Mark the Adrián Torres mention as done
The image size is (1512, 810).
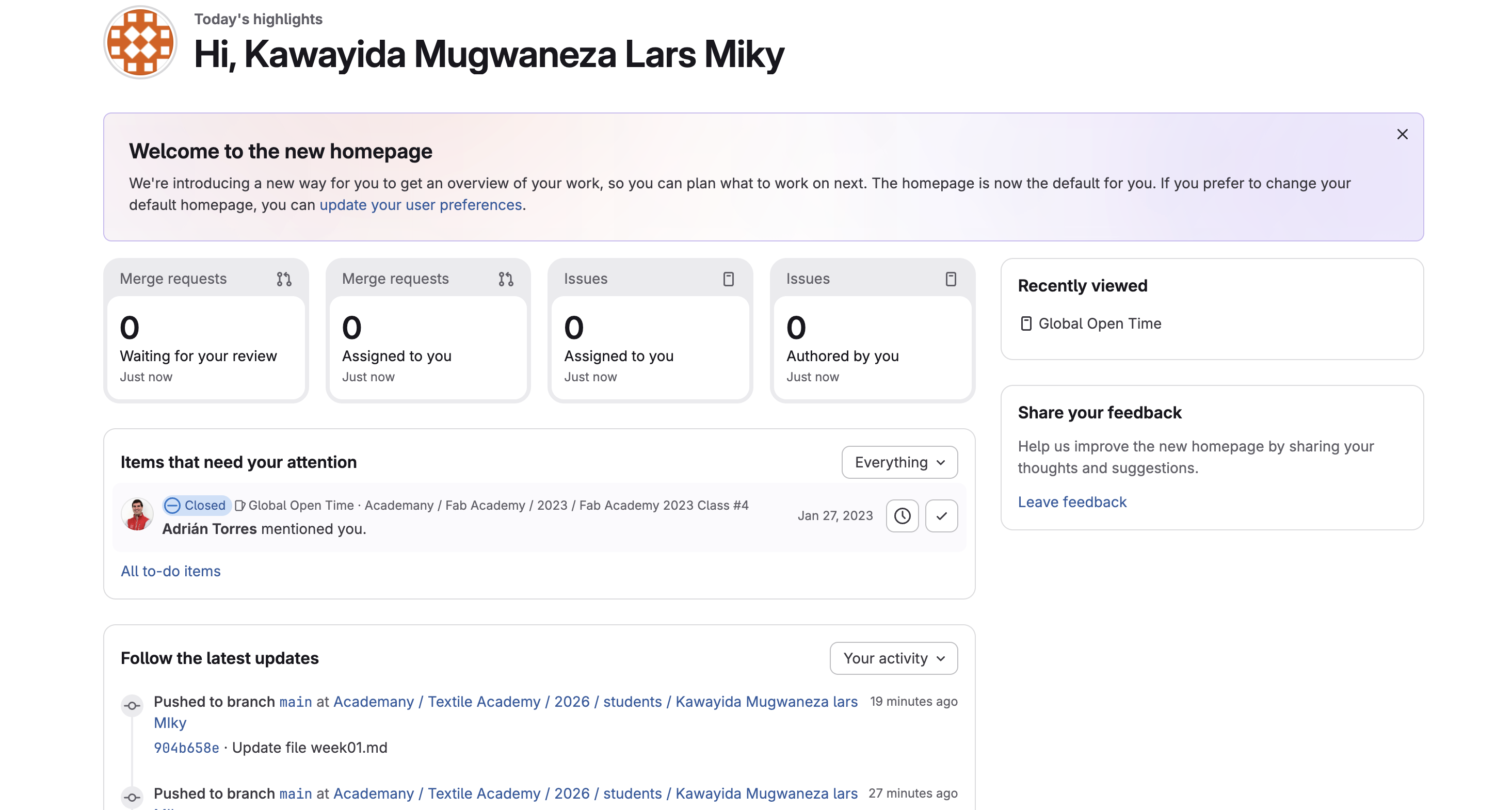tap(941, 516)
